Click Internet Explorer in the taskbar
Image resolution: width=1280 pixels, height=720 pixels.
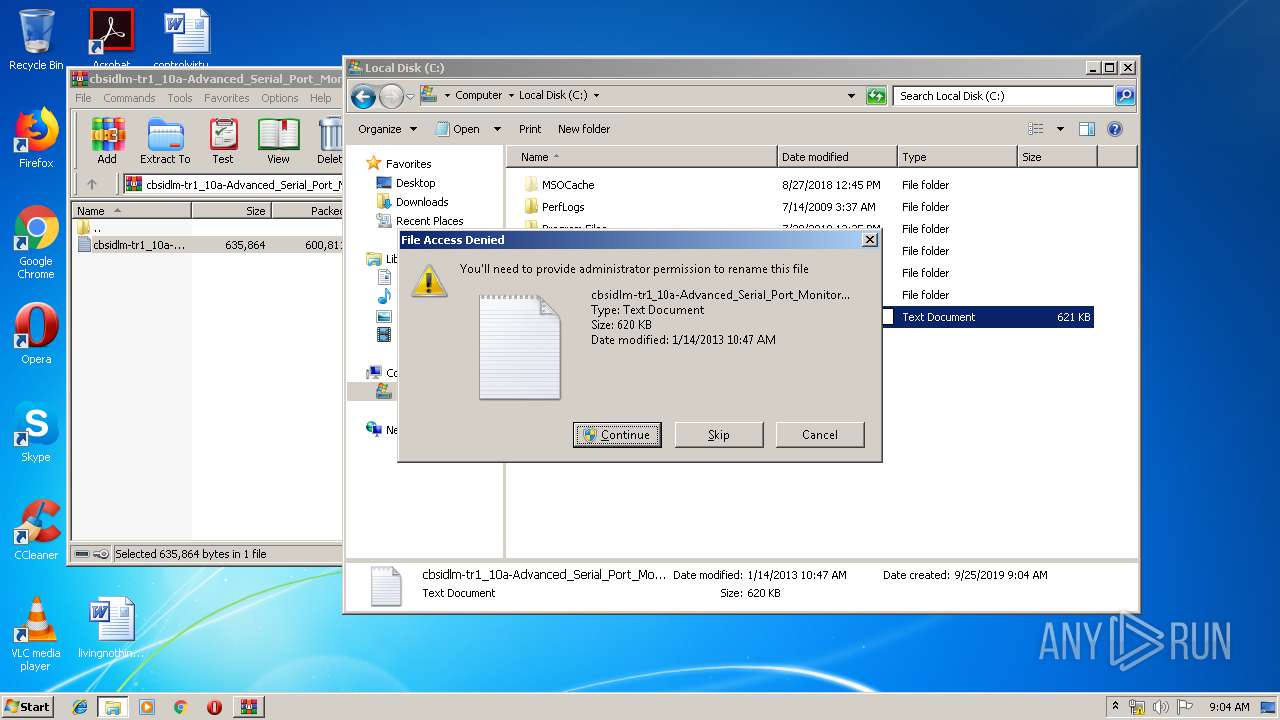80,707
